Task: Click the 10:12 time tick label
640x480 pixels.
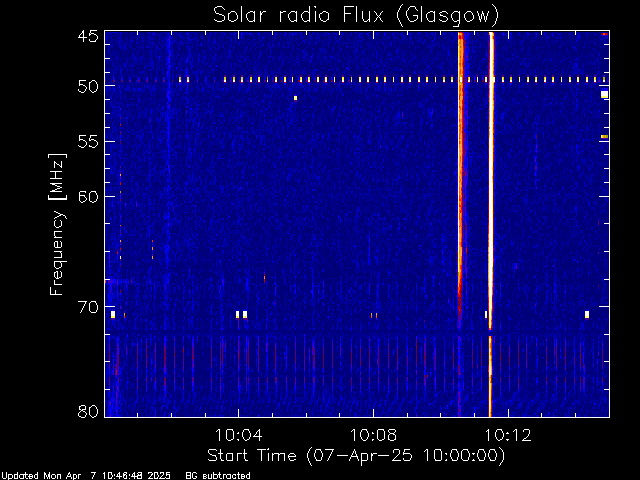Action: (x=508, y=435)
